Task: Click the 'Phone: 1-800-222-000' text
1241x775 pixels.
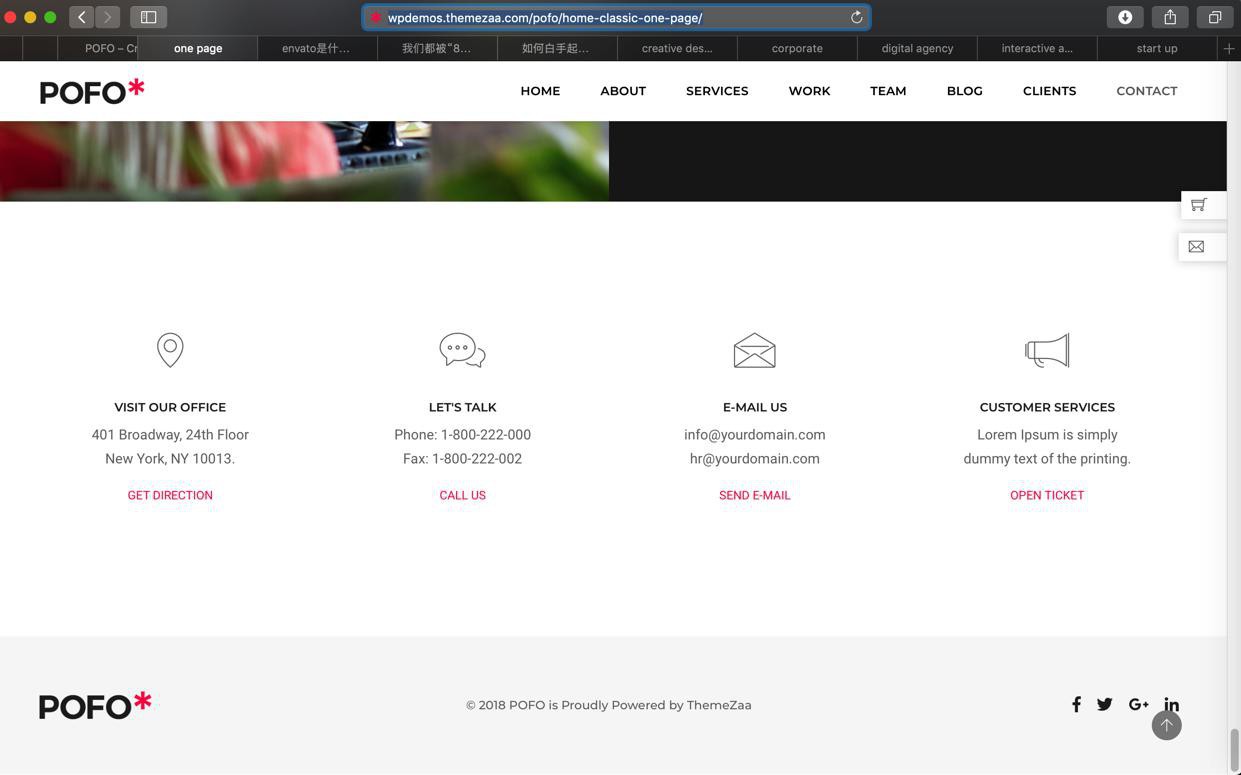Action: 463,435
